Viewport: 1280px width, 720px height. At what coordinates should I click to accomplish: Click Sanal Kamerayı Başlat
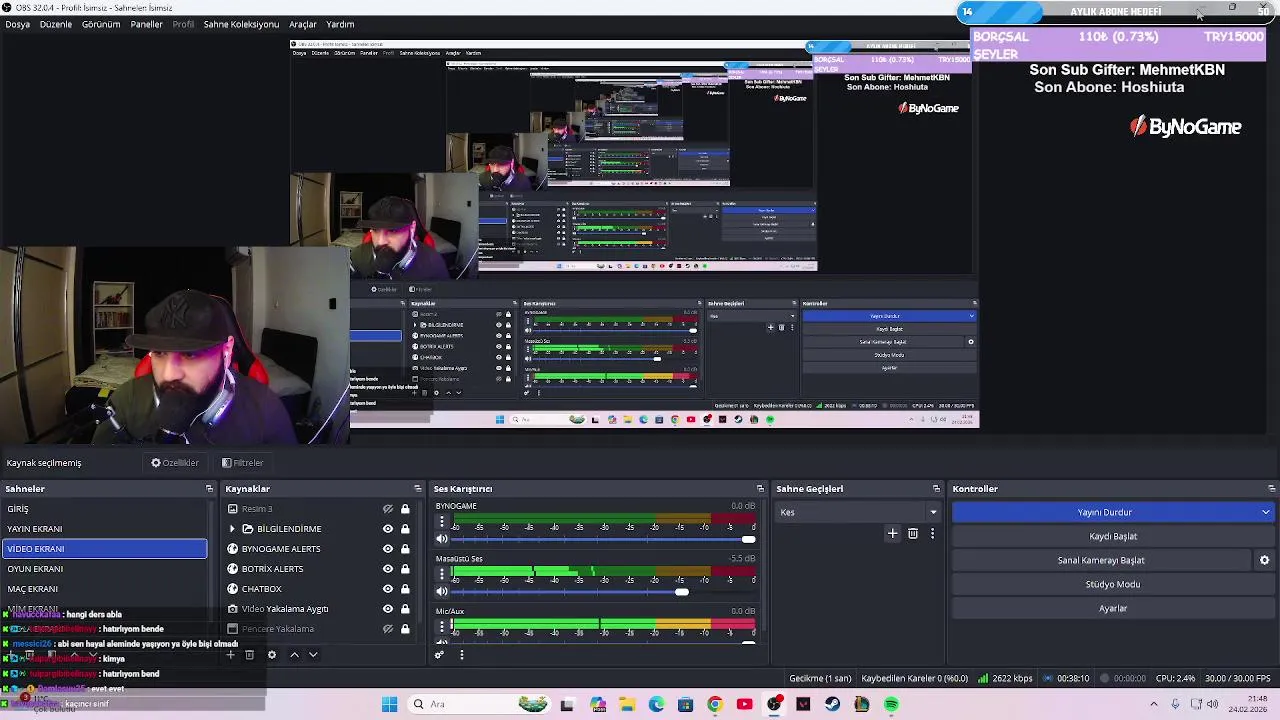(x=1101, y=560)
